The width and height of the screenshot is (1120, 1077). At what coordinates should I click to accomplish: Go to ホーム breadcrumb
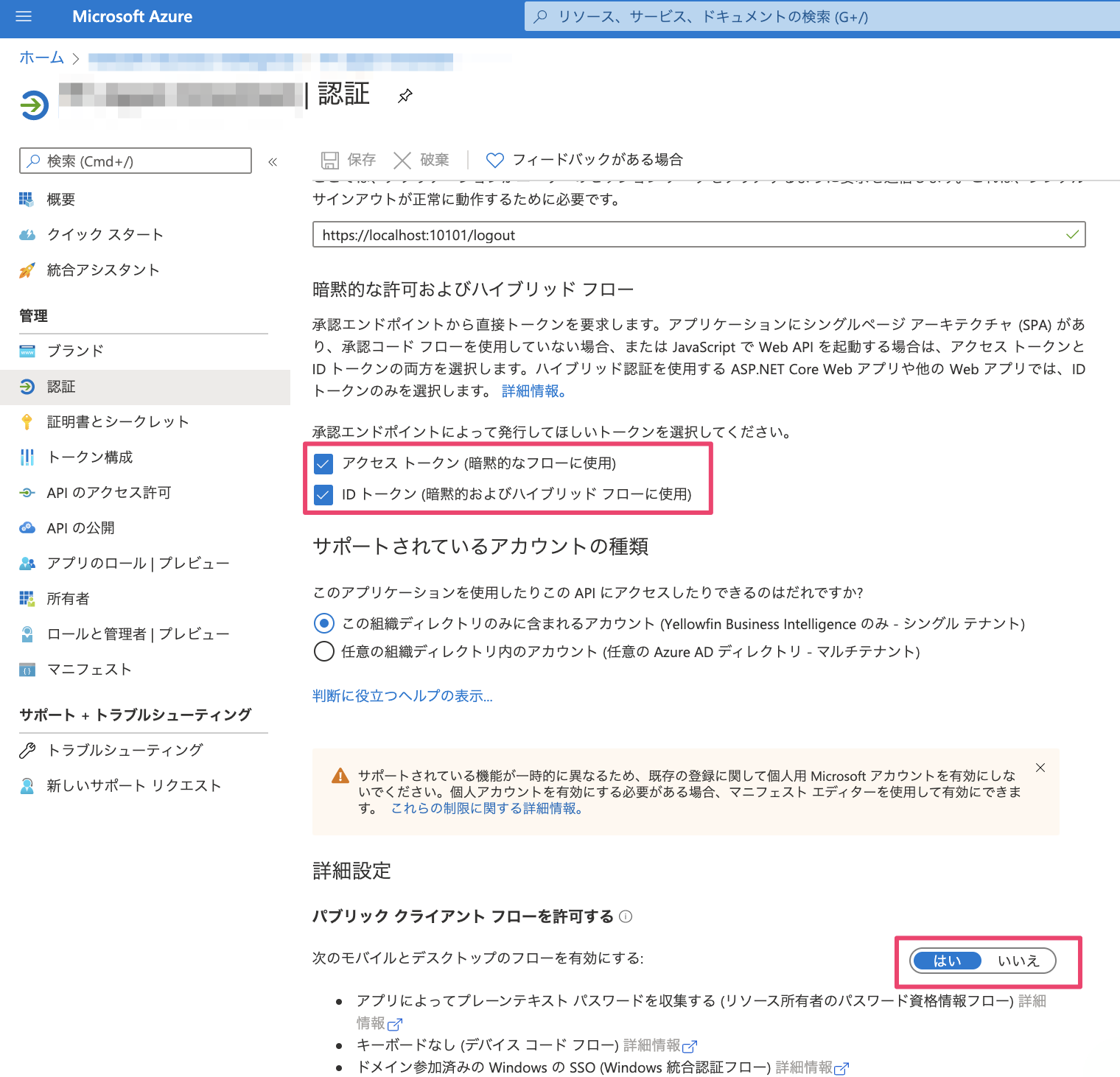point(41,57)
